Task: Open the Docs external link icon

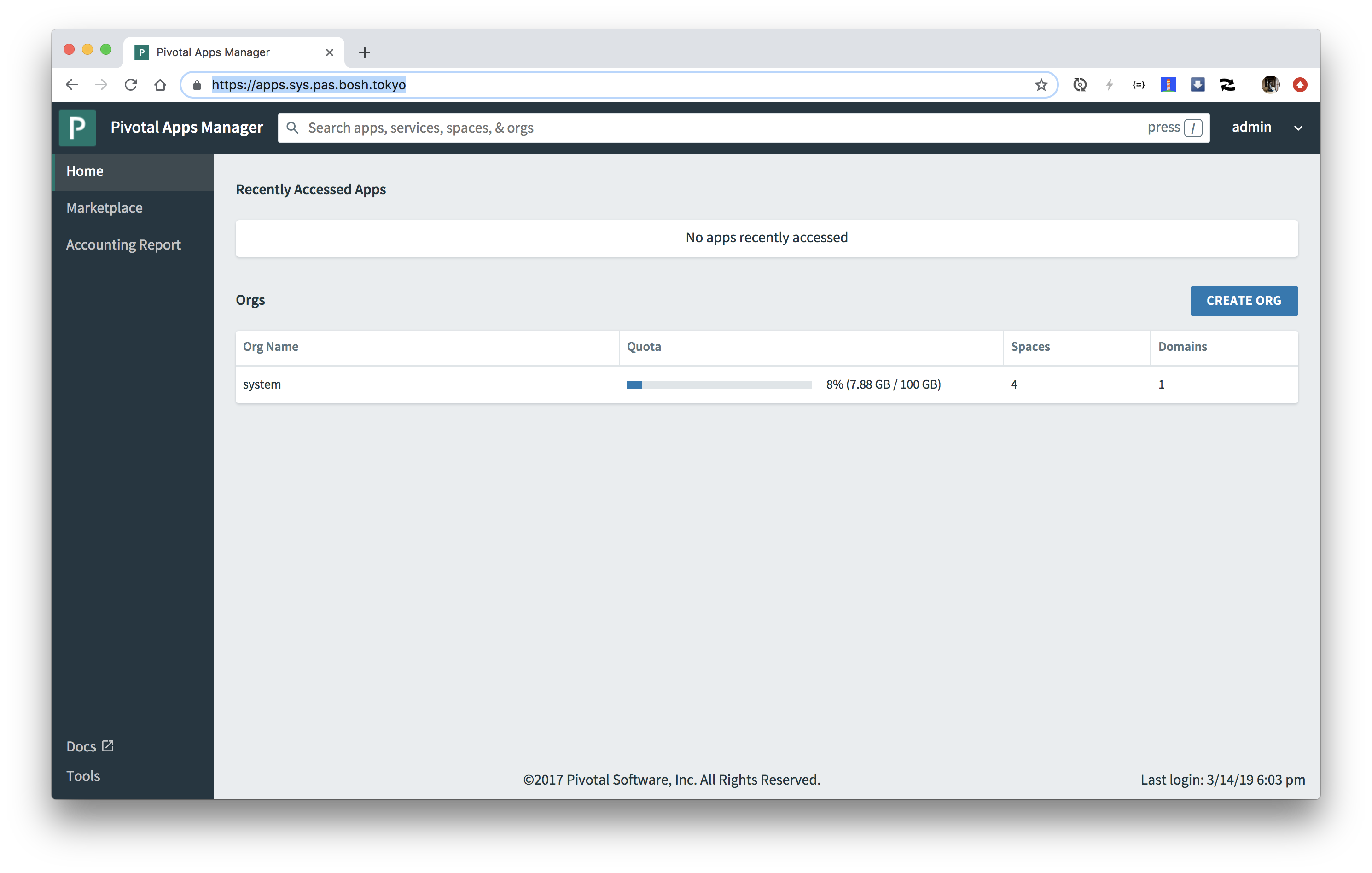Action: coord(108,746)
